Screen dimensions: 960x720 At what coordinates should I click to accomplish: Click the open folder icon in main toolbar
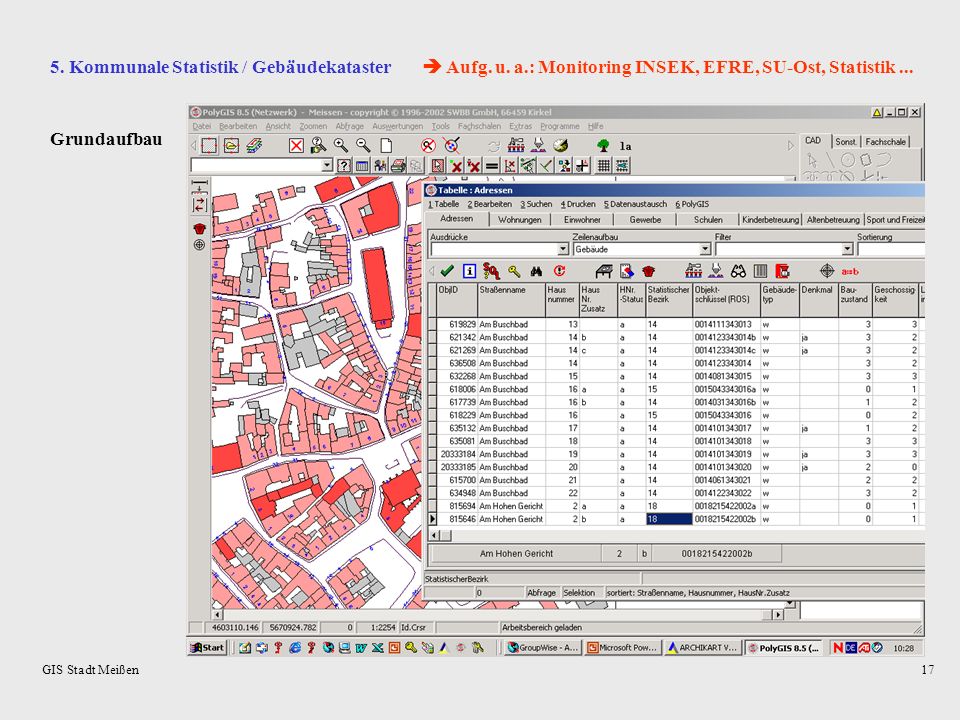click(x=231, y=146)
